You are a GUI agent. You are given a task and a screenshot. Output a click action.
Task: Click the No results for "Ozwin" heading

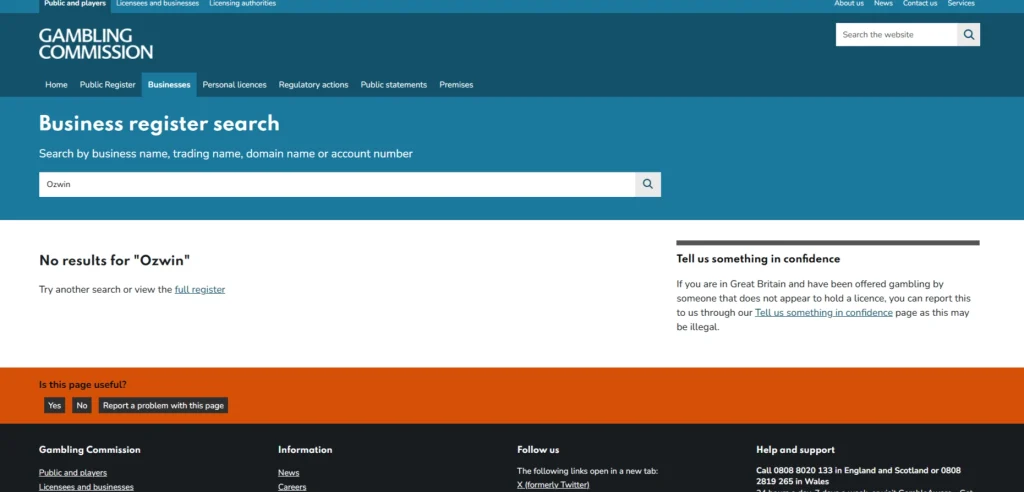point(114,261)
